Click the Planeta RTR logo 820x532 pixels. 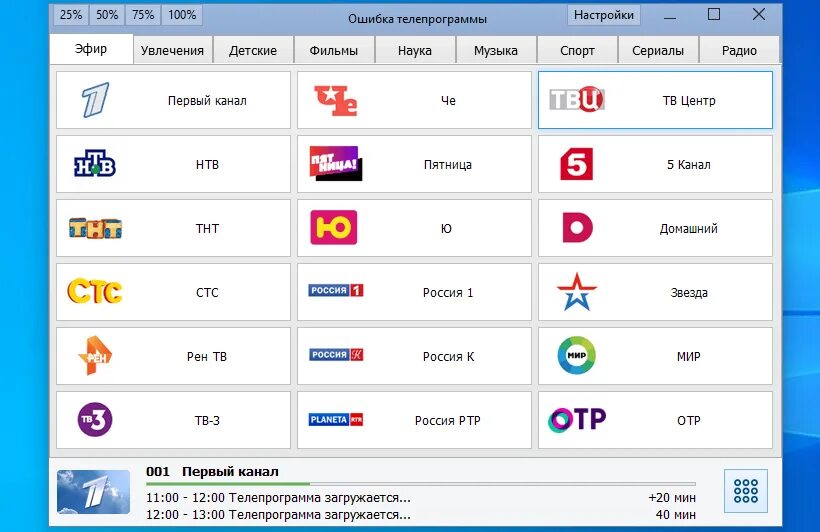pos(336,420)
